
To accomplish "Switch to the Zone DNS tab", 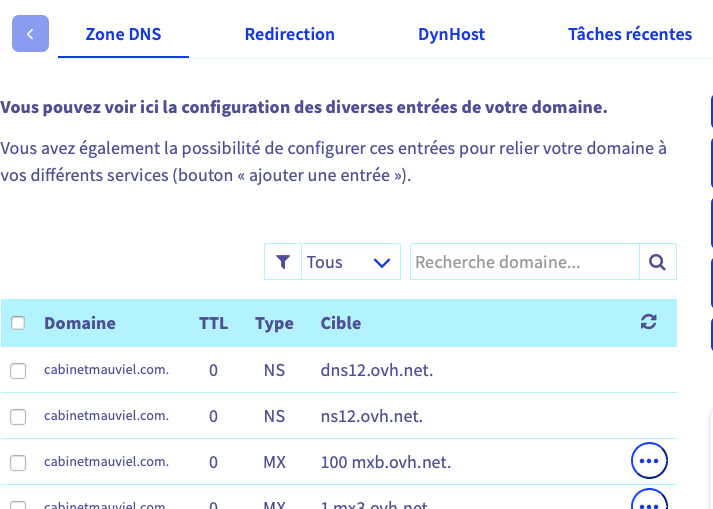I will pos(123,34).
